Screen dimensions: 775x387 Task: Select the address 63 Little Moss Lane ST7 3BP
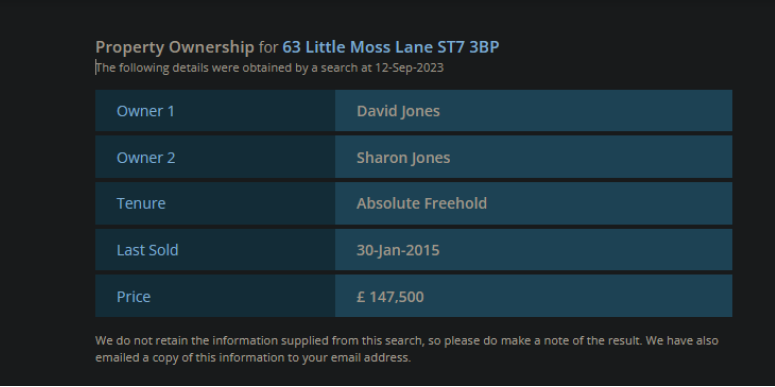pyautogui.click(x=390, y=47)
